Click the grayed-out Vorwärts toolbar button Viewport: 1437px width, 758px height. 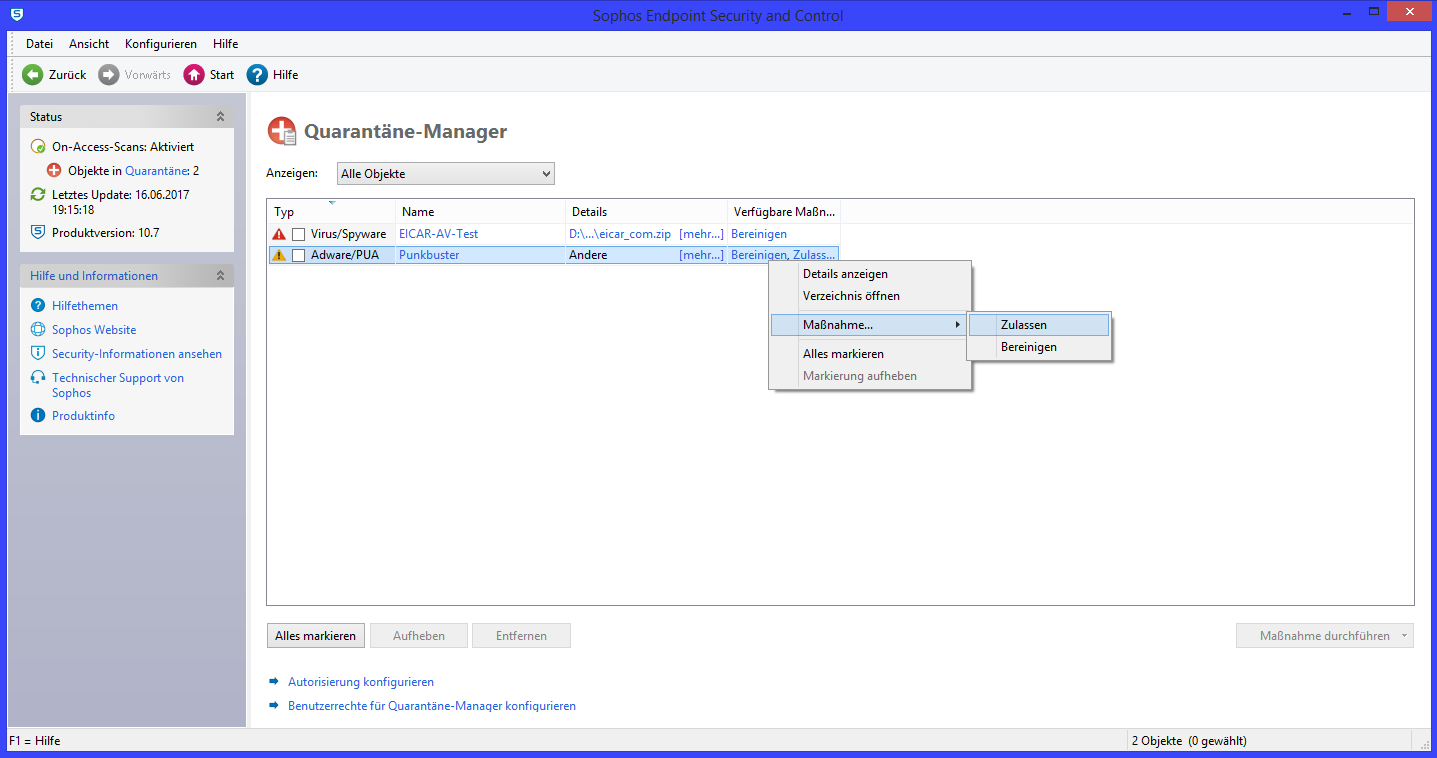coord(135,75)
